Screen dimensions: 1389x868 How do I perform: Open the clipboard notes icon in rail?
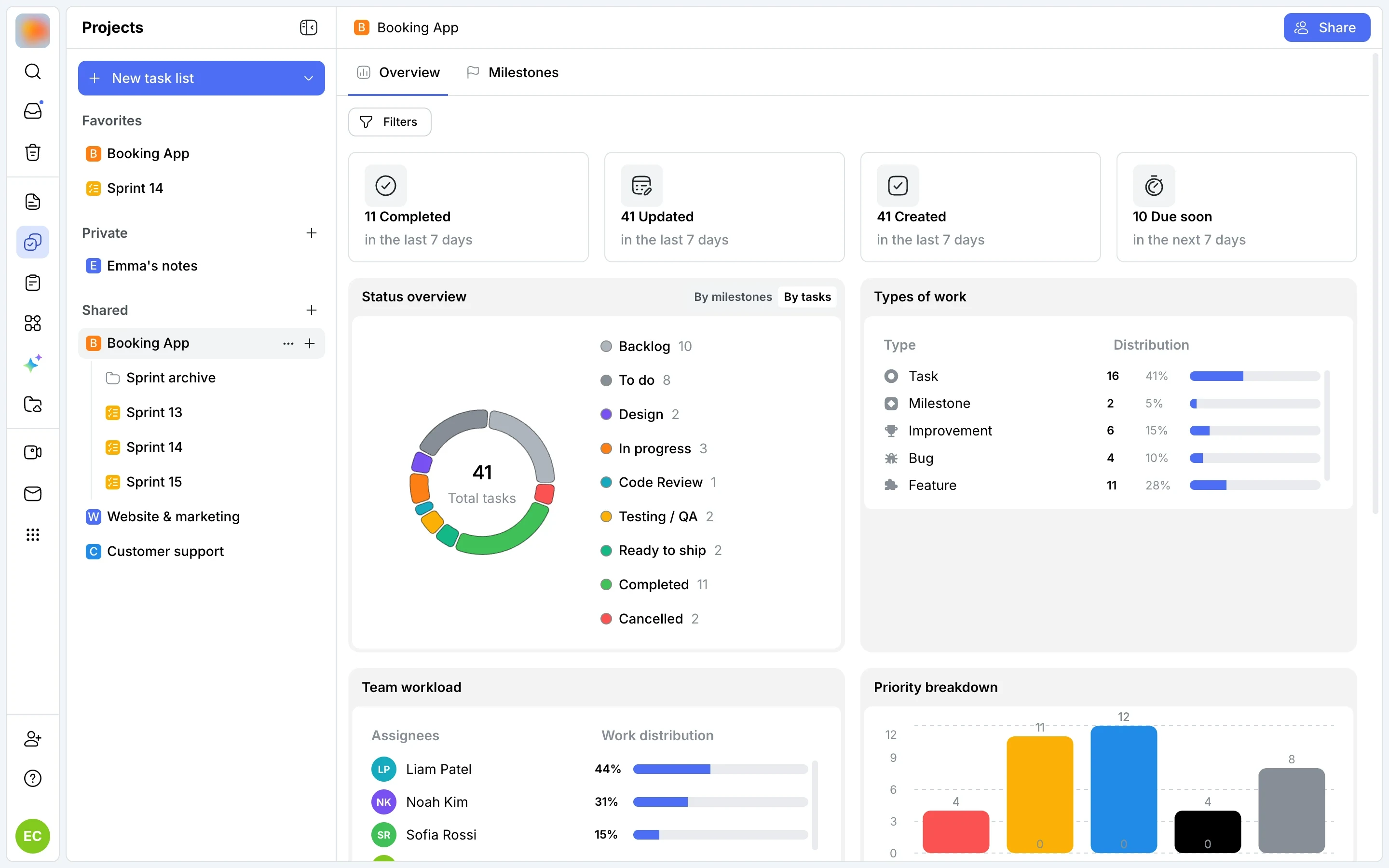(33, 283)
